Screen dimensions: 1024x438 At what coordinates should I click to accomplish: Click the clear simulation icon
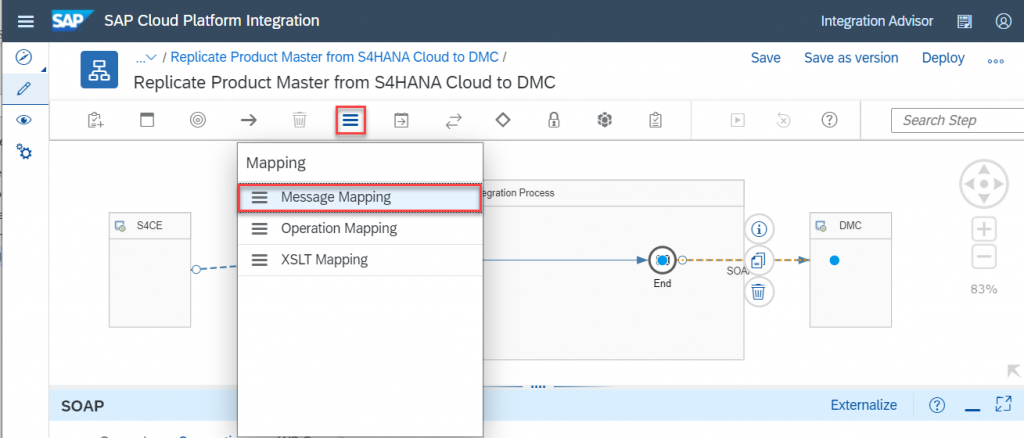(784, 120)
